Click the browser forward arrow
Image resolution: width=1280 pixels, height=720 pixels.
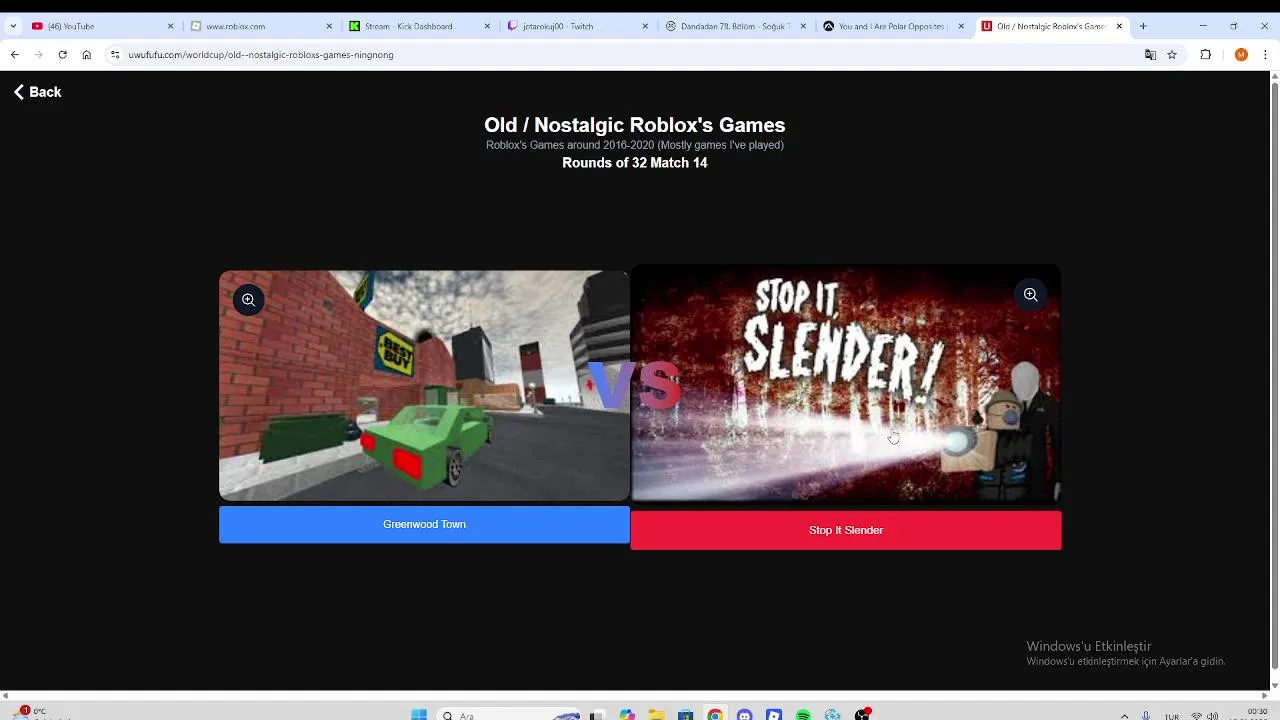pos(38,55)
